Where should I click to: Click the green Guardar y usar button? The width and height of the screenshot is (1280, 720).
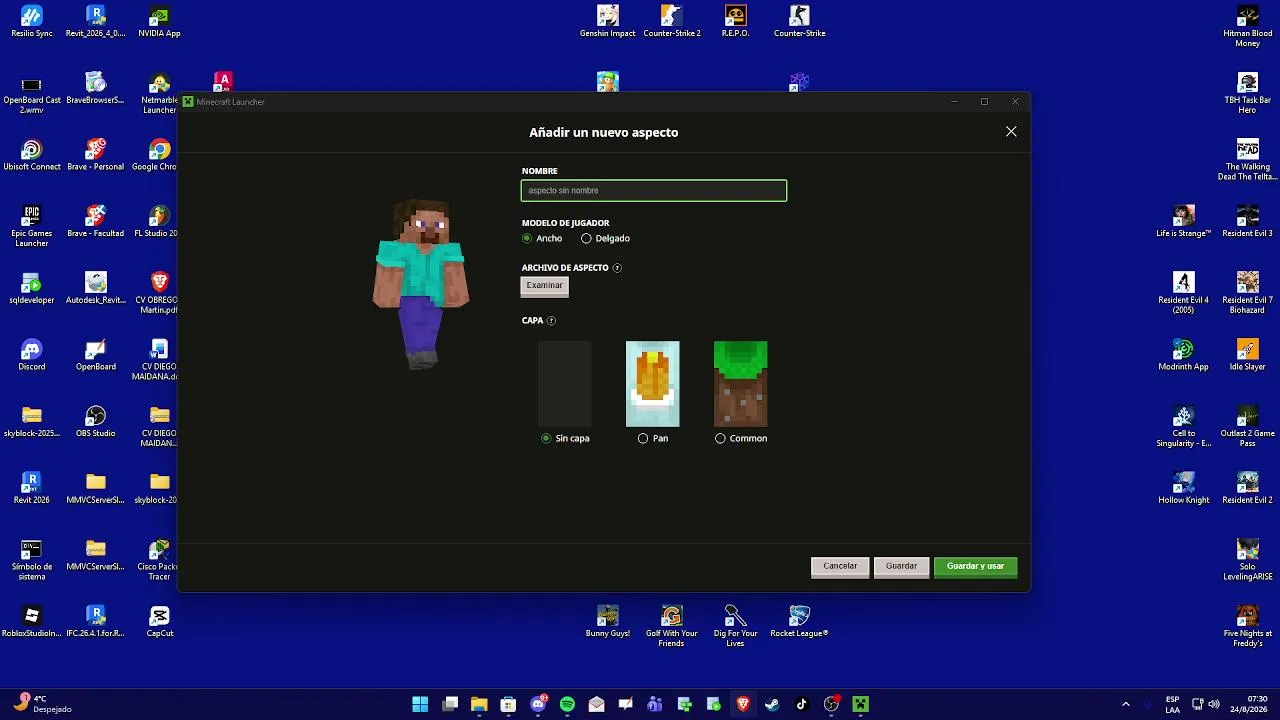(x=975, y=566)
